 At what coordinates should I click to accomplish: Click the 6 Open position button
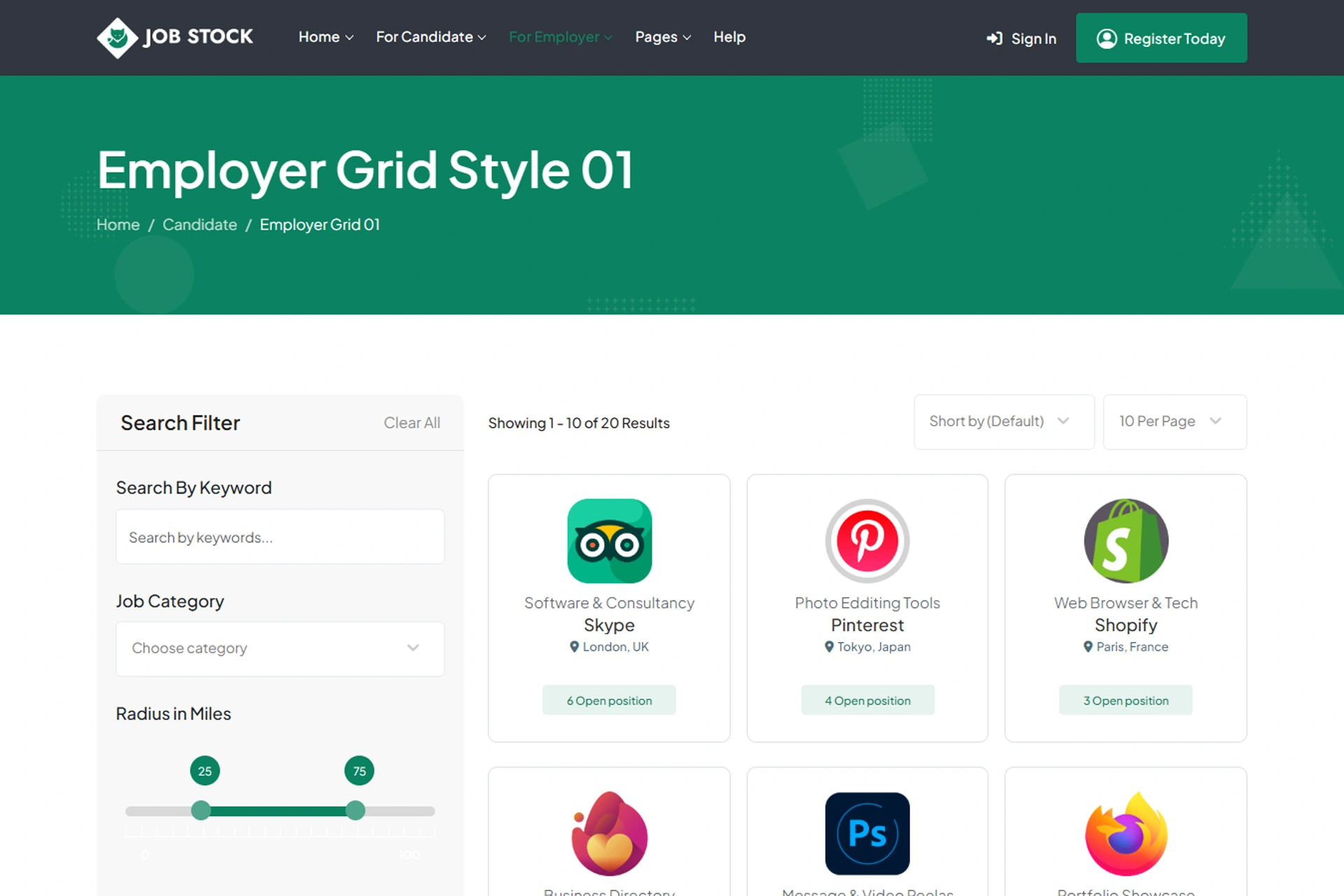[609, 700]
